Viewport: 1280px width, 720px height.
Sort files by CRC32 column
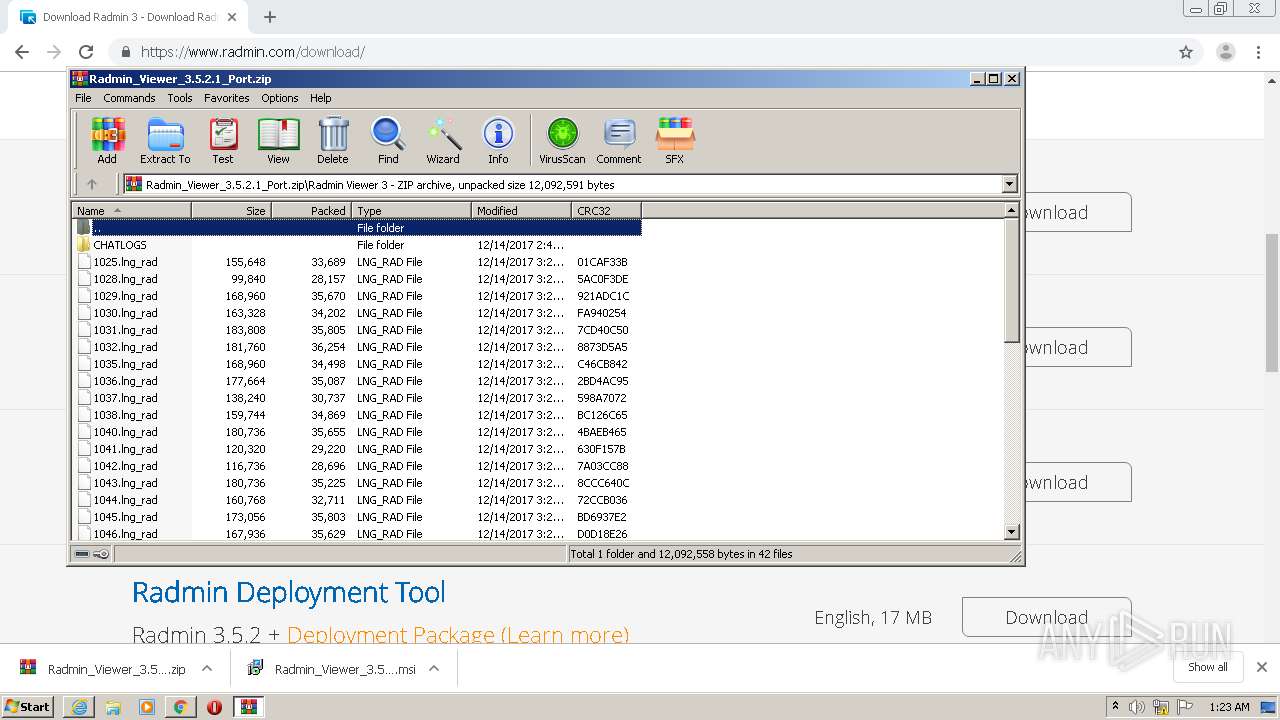tap(606, 210)
